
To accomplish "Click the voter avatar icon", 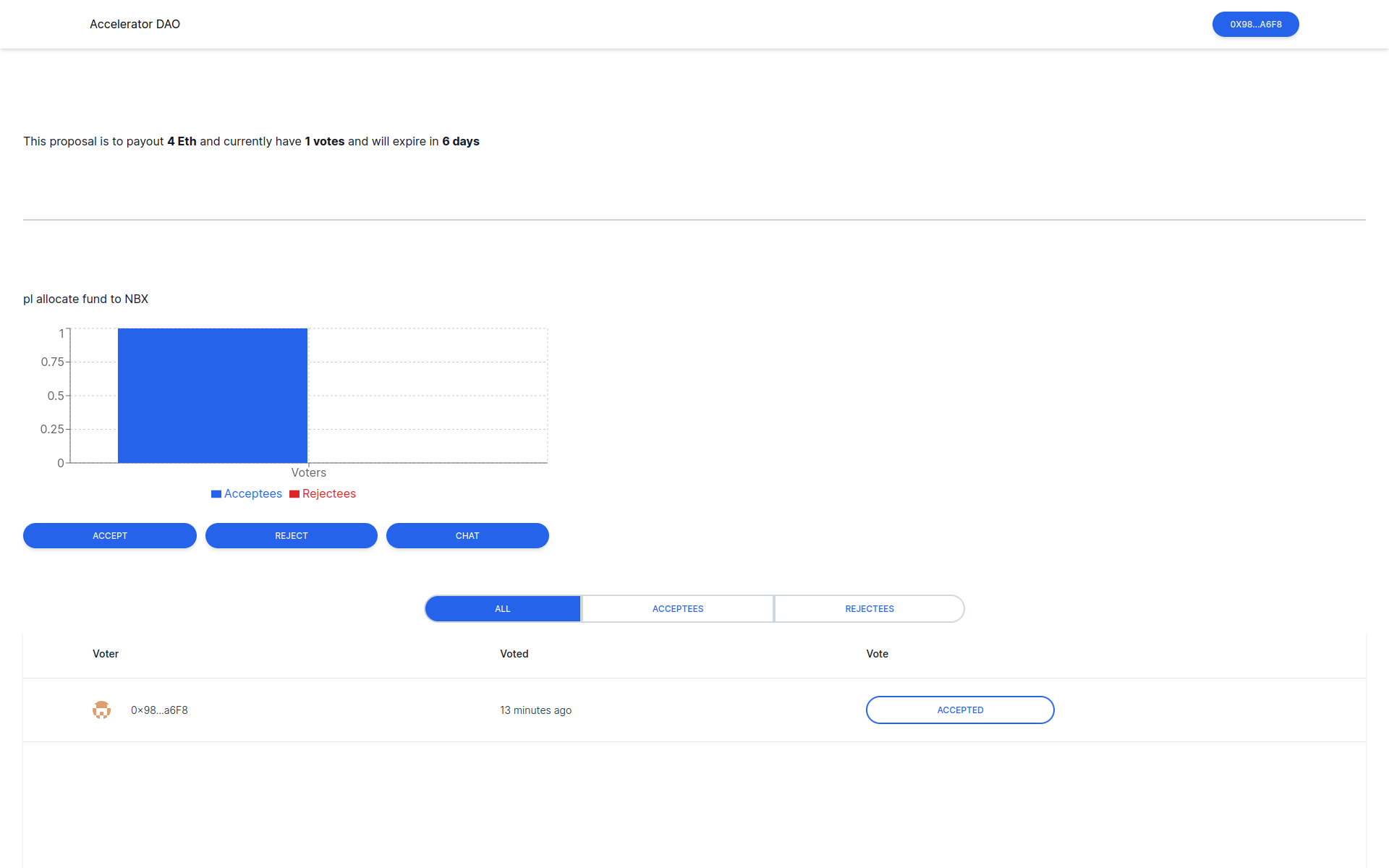I will click(x=101, y=710).
